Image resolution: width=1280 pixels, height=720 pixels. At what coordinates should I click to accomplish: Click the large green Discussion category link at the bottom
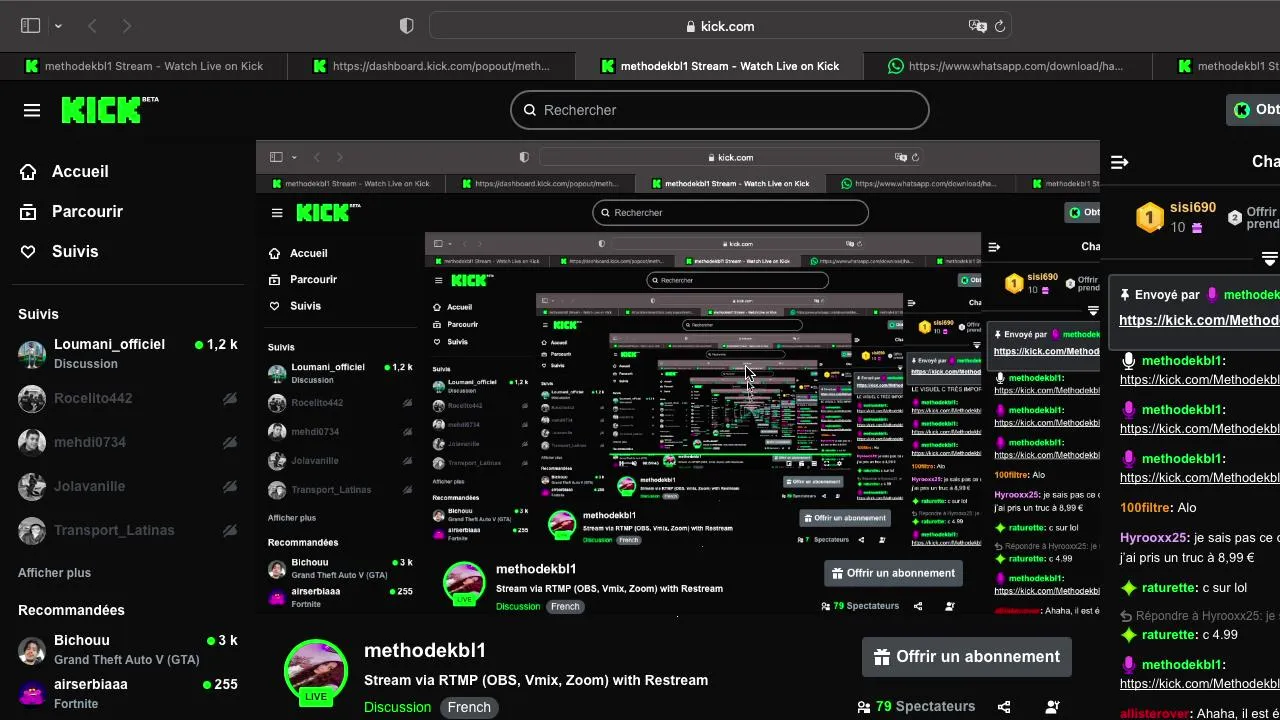coord(397,707)
